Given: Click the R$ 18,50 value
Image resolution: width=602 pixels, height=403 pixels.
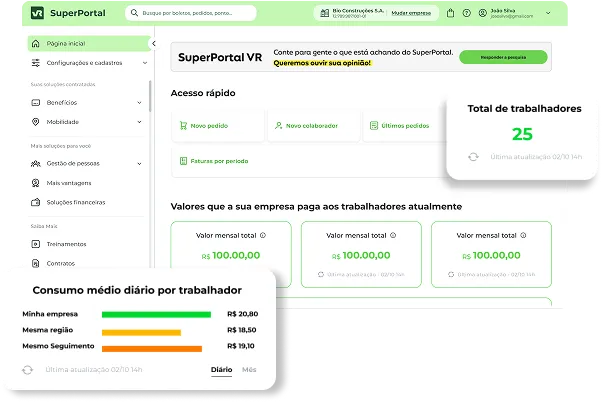Looking at the screenshot, I should [241, 330].
